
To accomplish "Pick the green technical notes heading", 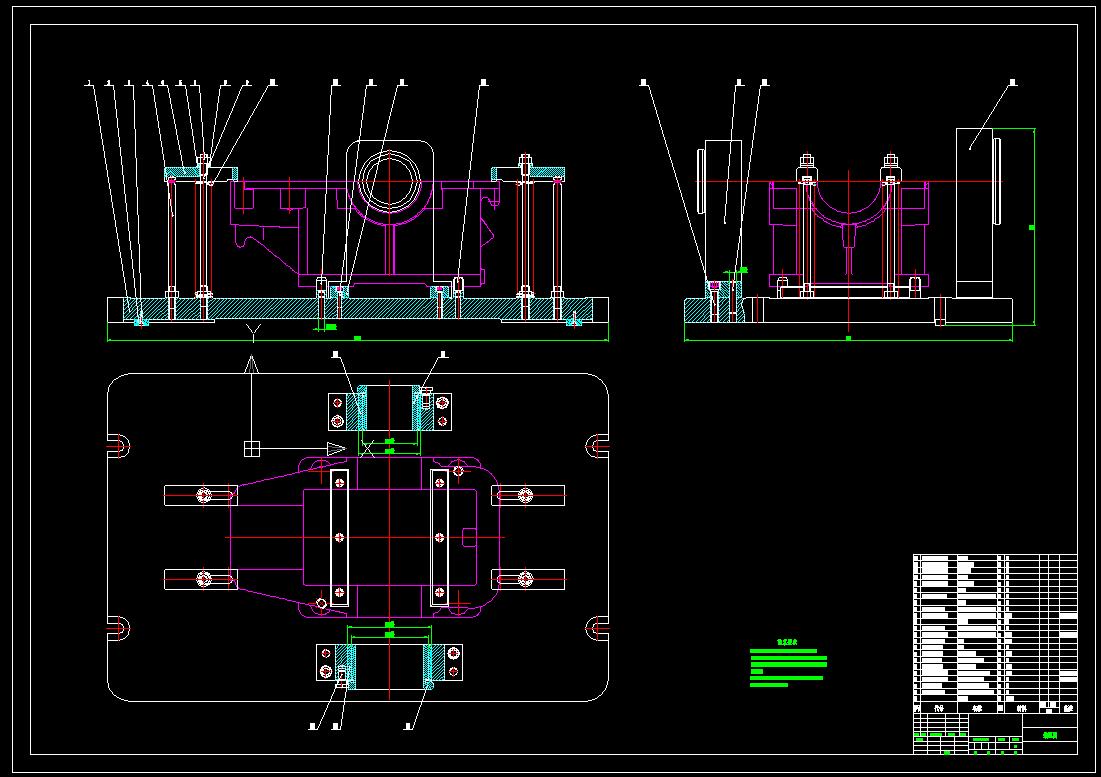I will click(x=786, y=642).
